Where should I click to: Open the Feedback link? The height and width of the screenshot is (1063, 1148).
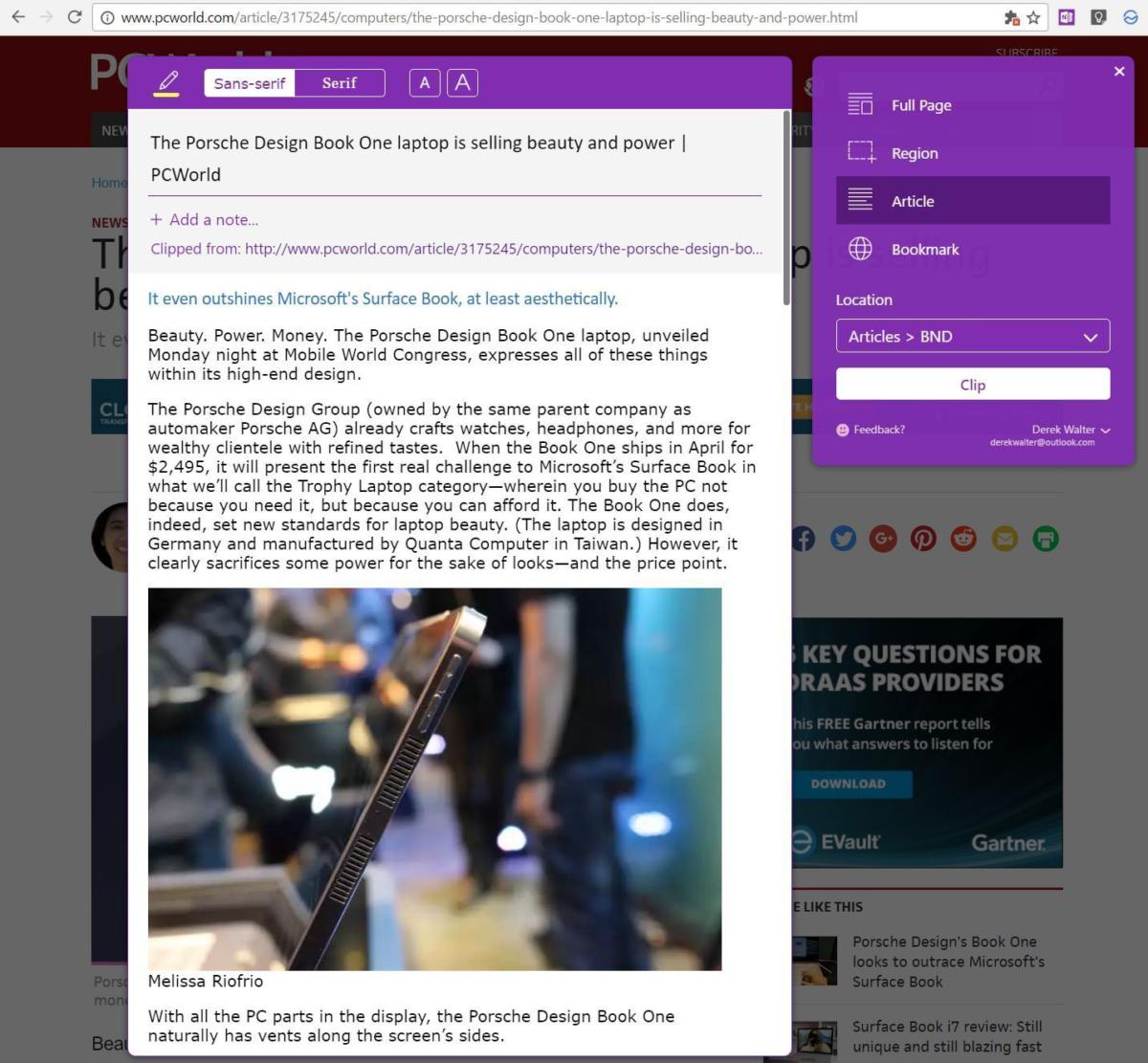(x=879, y=430)
